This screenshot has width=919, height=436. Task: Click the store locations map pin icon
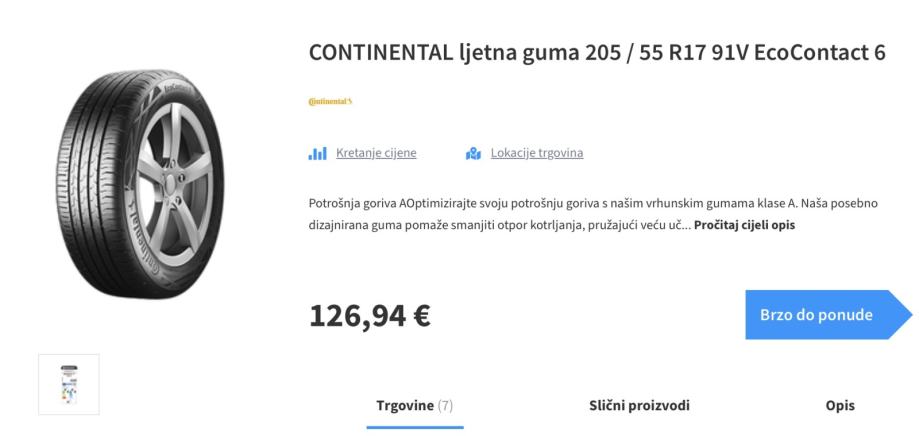coord(474,153)
